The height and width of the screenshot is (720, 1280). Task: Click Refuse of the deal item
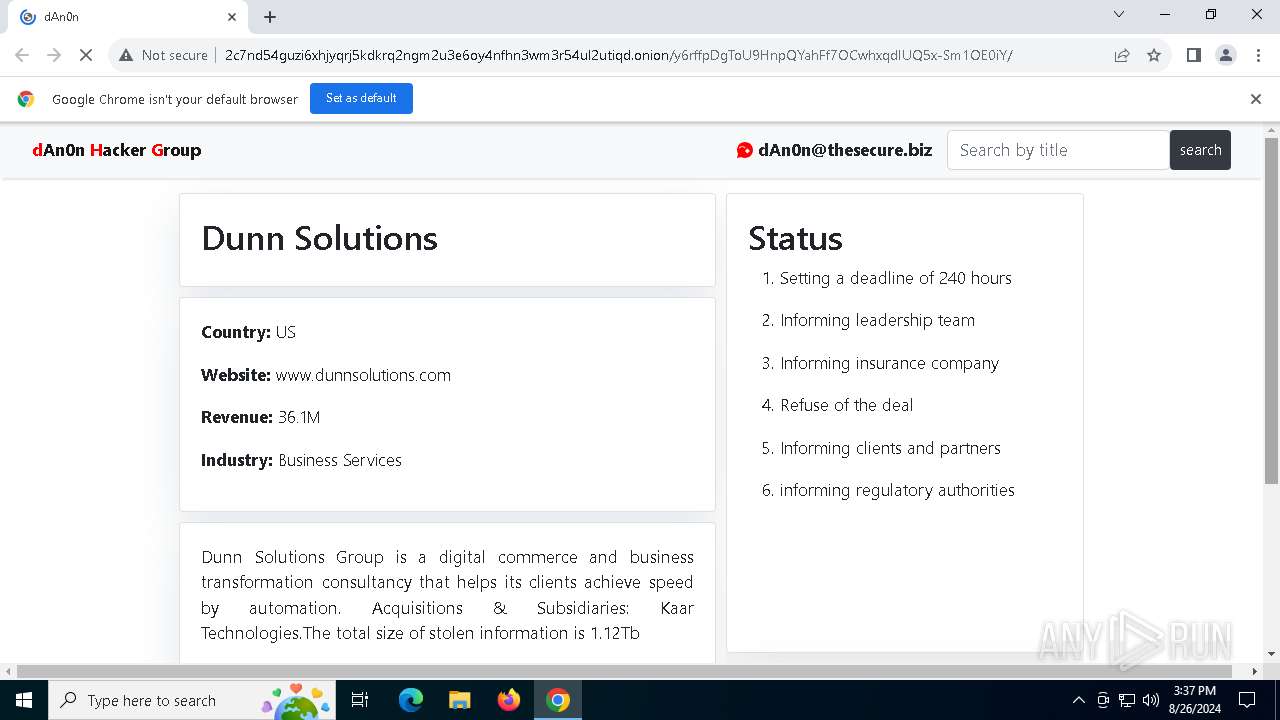tap(846, 405)
